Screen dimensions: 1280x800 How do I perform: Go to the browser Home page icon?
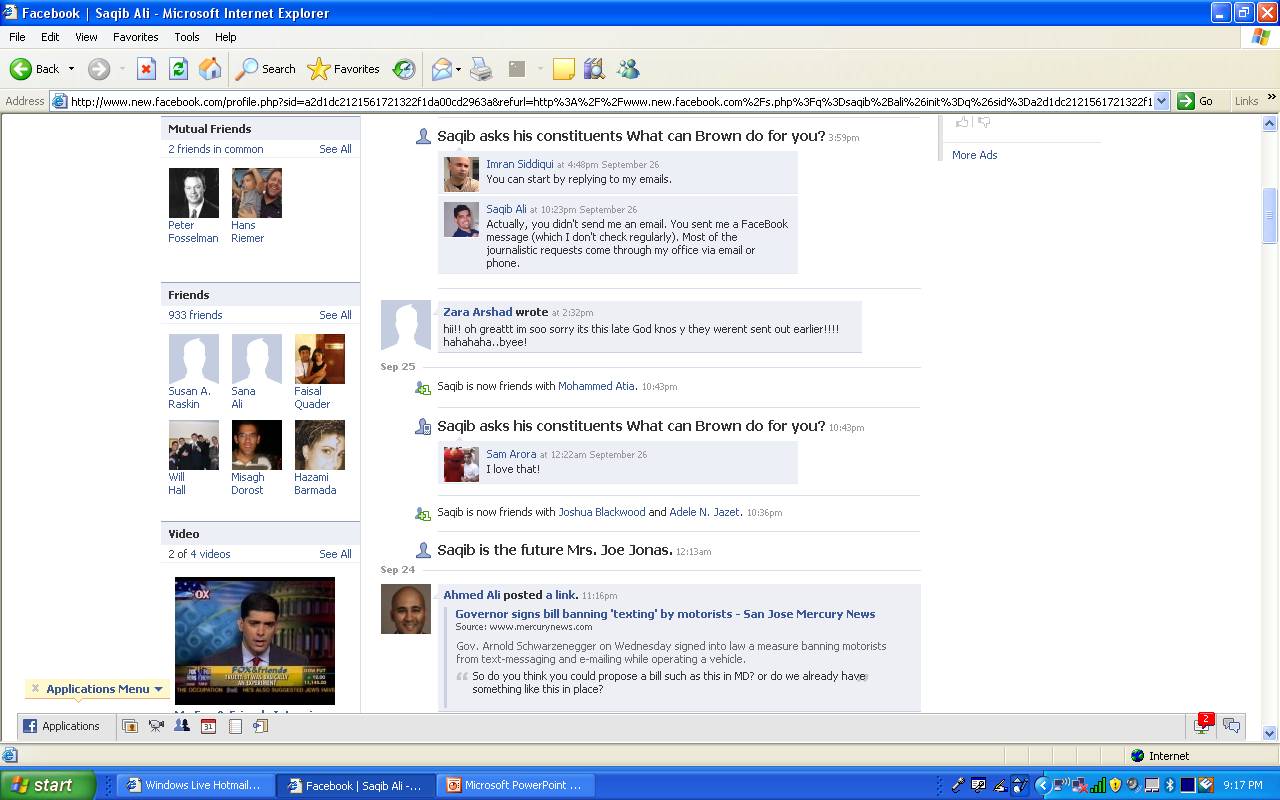tap(210, 69)
